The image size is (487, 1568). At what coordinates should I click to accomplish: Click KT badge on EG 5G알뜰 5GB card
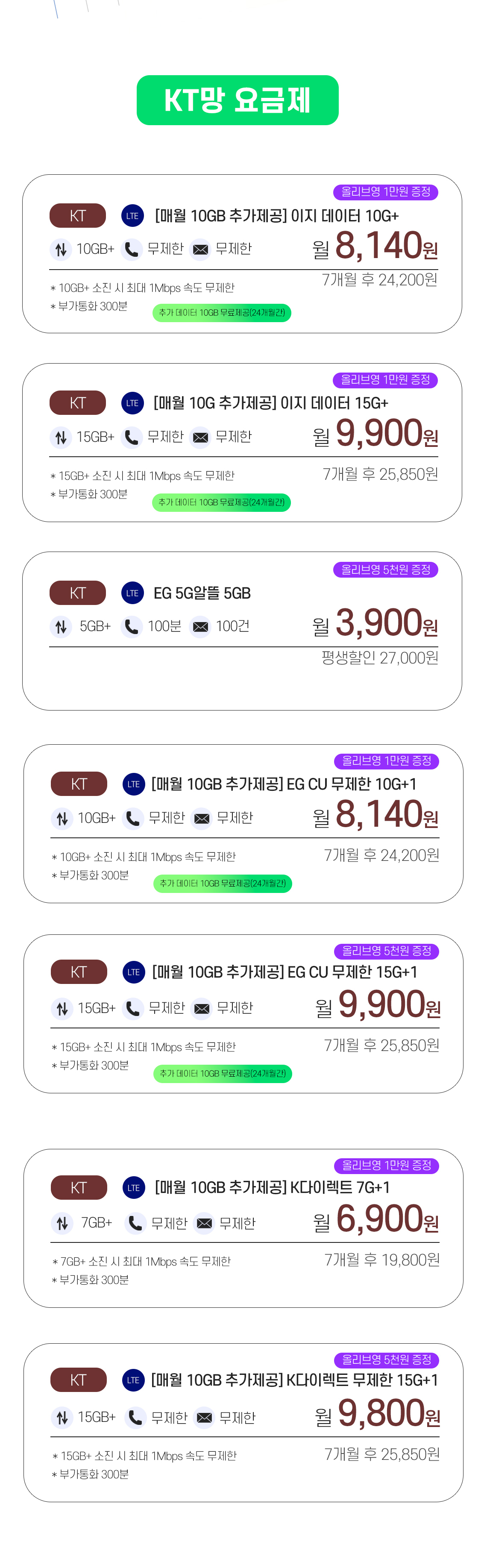click(x=78, y=593)
